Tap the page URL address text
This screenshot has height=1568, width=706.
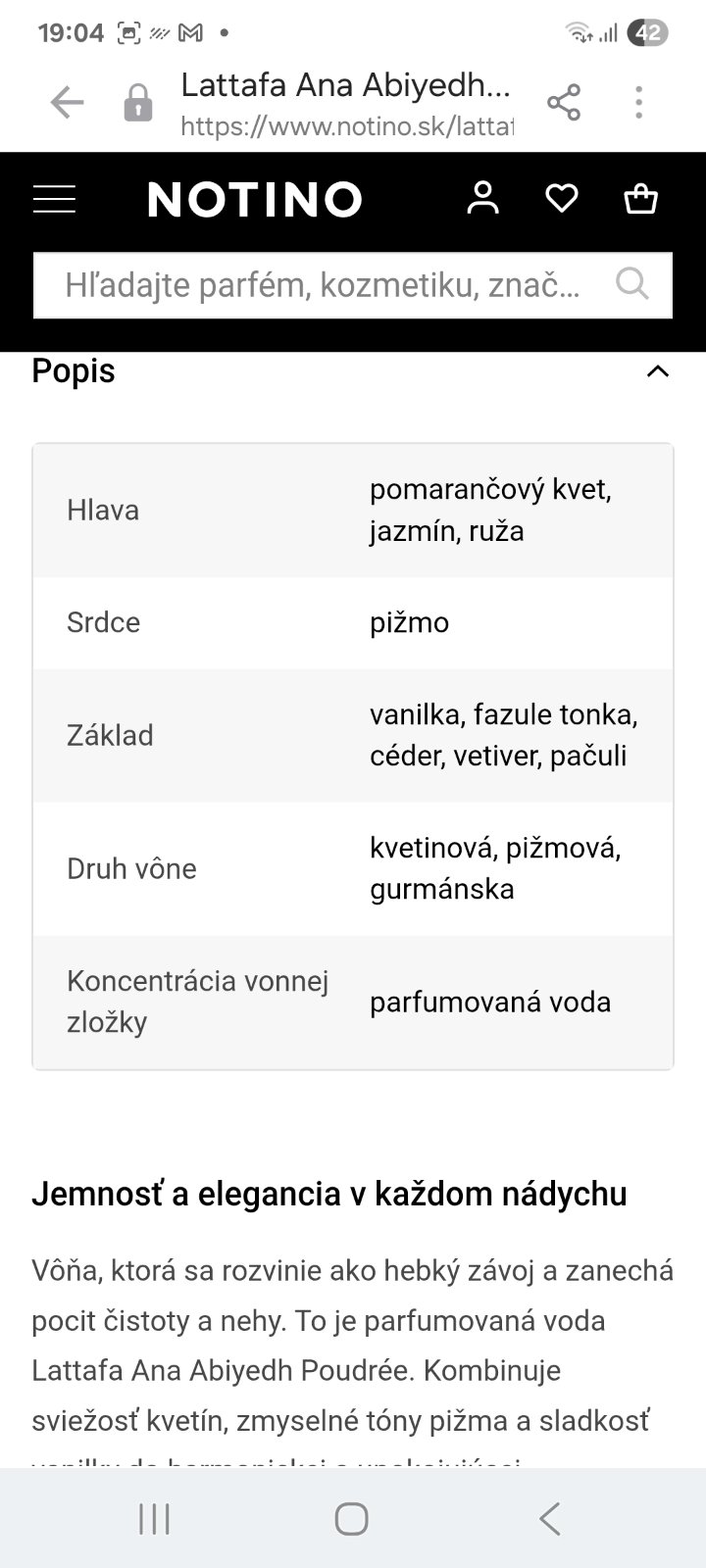[x=346, y=126]
